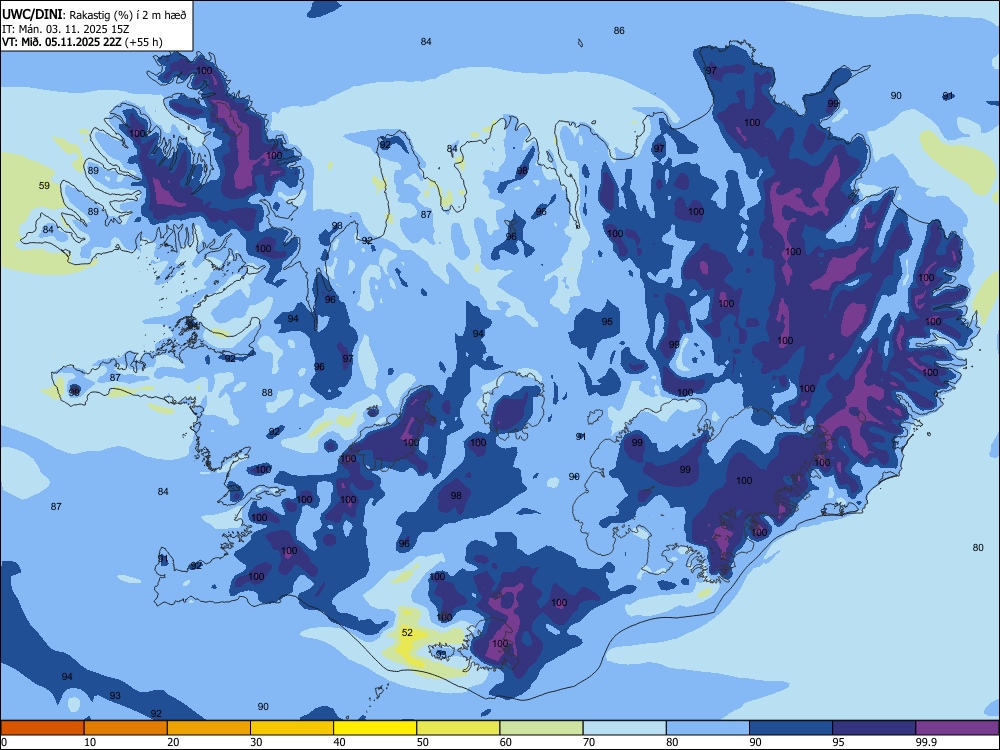Select the bright yellow 40–50 legend swatch
1000x750 pixels.
pyautogui.click(x=375, y=728)
